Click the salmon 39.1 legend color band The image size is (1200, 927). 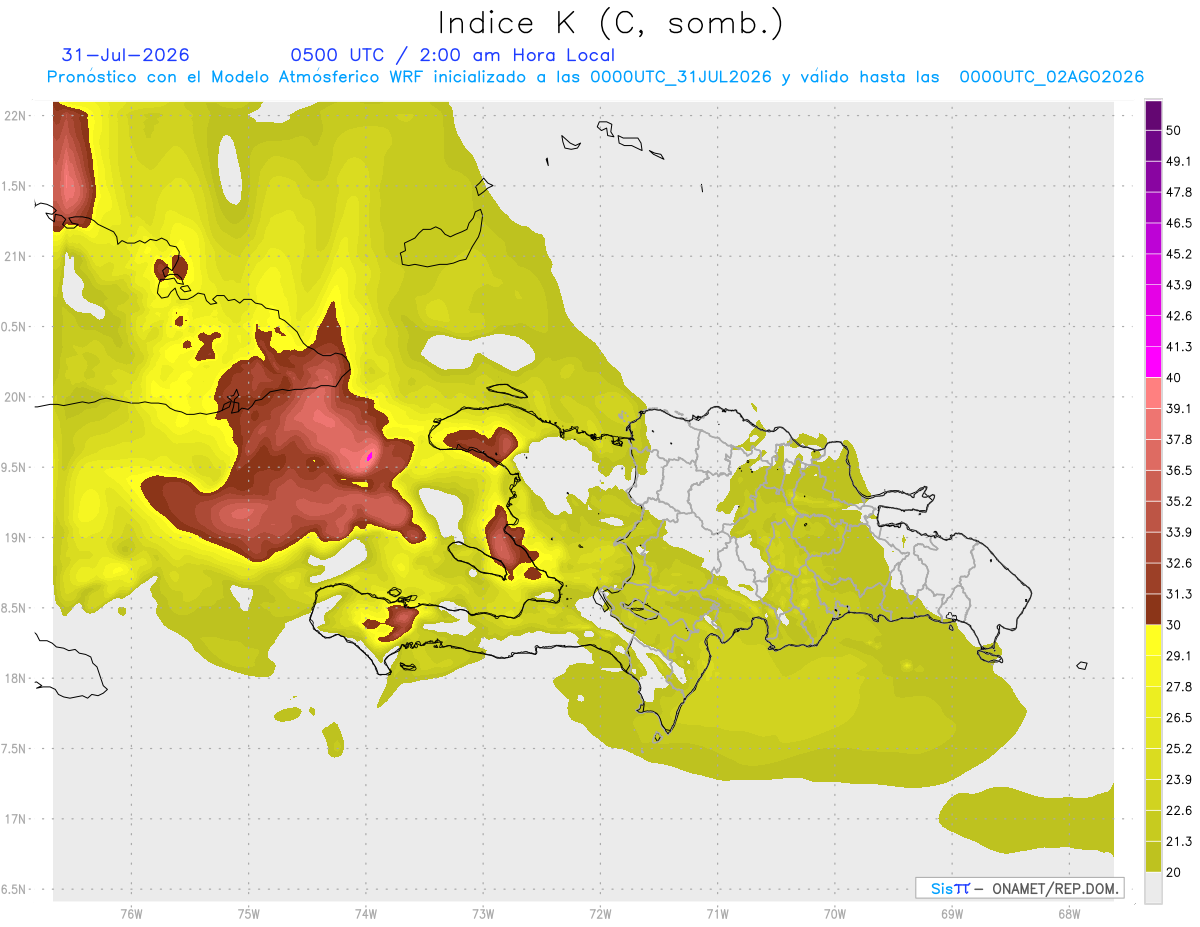(1153, 393)
